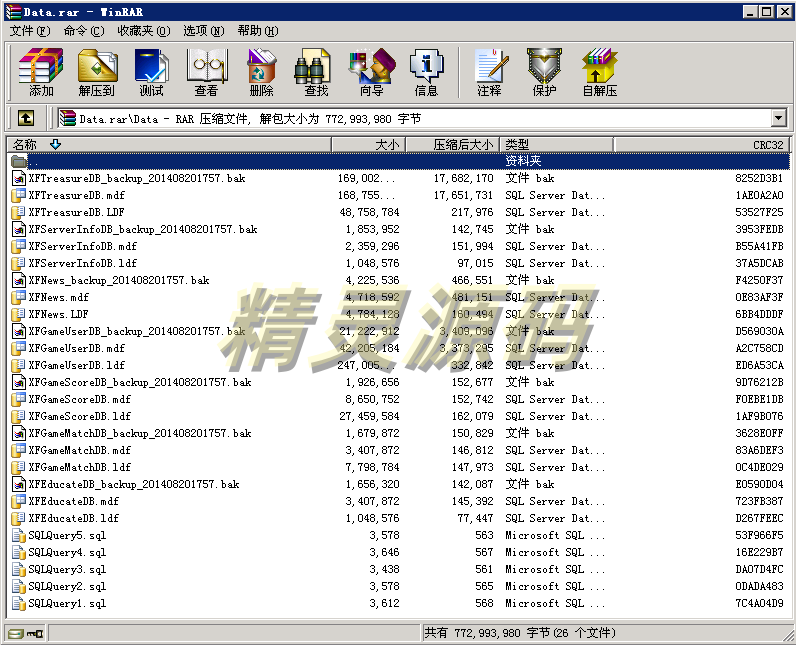796x645 pixels.
Task: Click the icon of XFTreasureDB_backup_201408201757.bak
Action: pos(19,178)
